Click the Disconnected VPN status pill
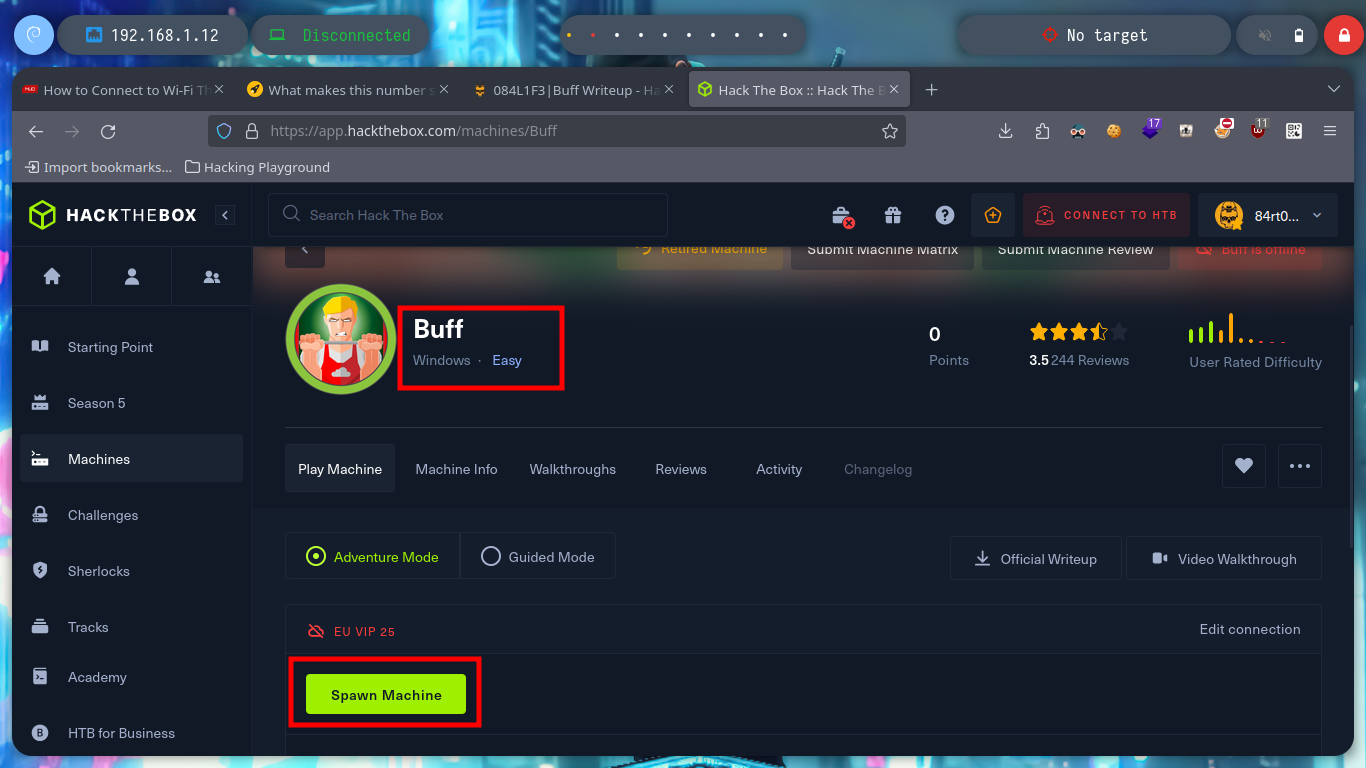The width and height of the screenshot is (1366, 768). click(342, 35)
